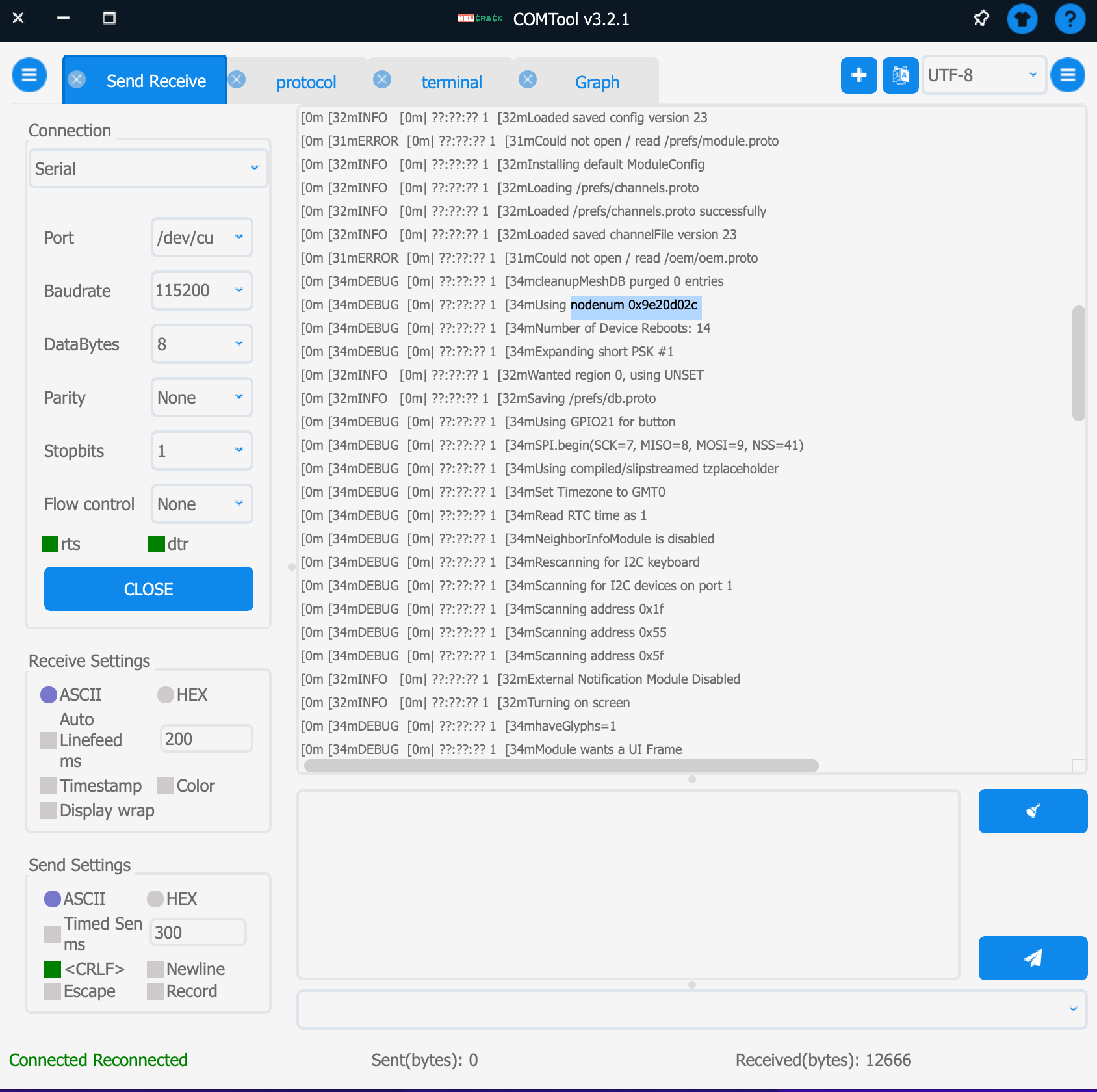The width and height of the screenshot is (1097, 1092).
Task: Pin the window on top with the pin icon
Action: (981, 18)
